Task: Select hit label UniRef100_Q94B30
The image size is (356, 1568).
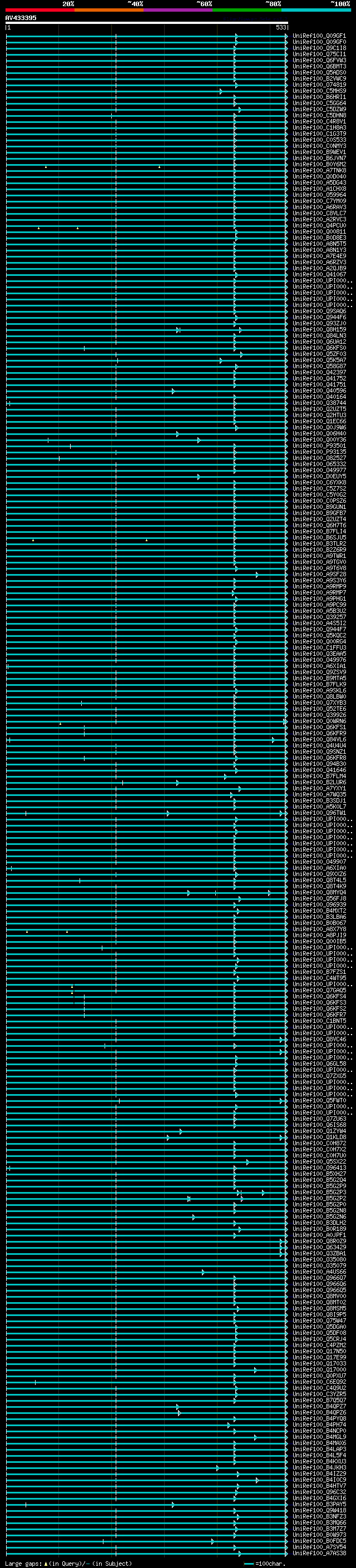Action: pos(319,763)
